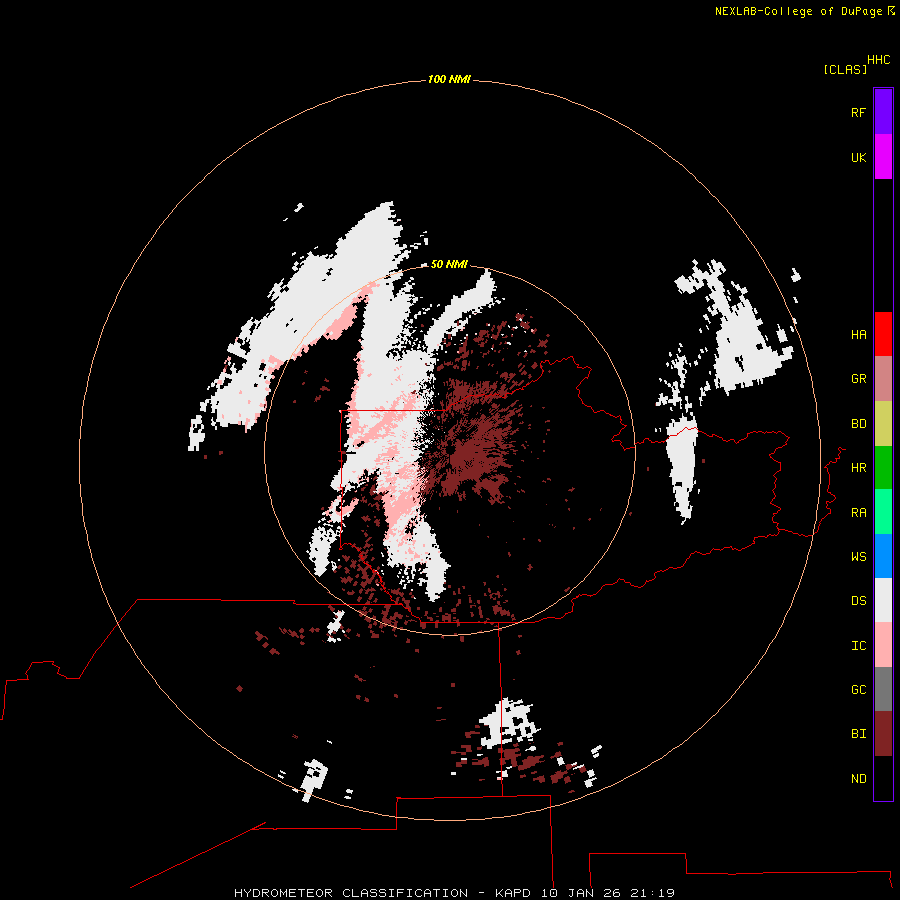Screen dimensions: 900x900
Task: Click the BD legend label
Action: [x=858, y=424]
